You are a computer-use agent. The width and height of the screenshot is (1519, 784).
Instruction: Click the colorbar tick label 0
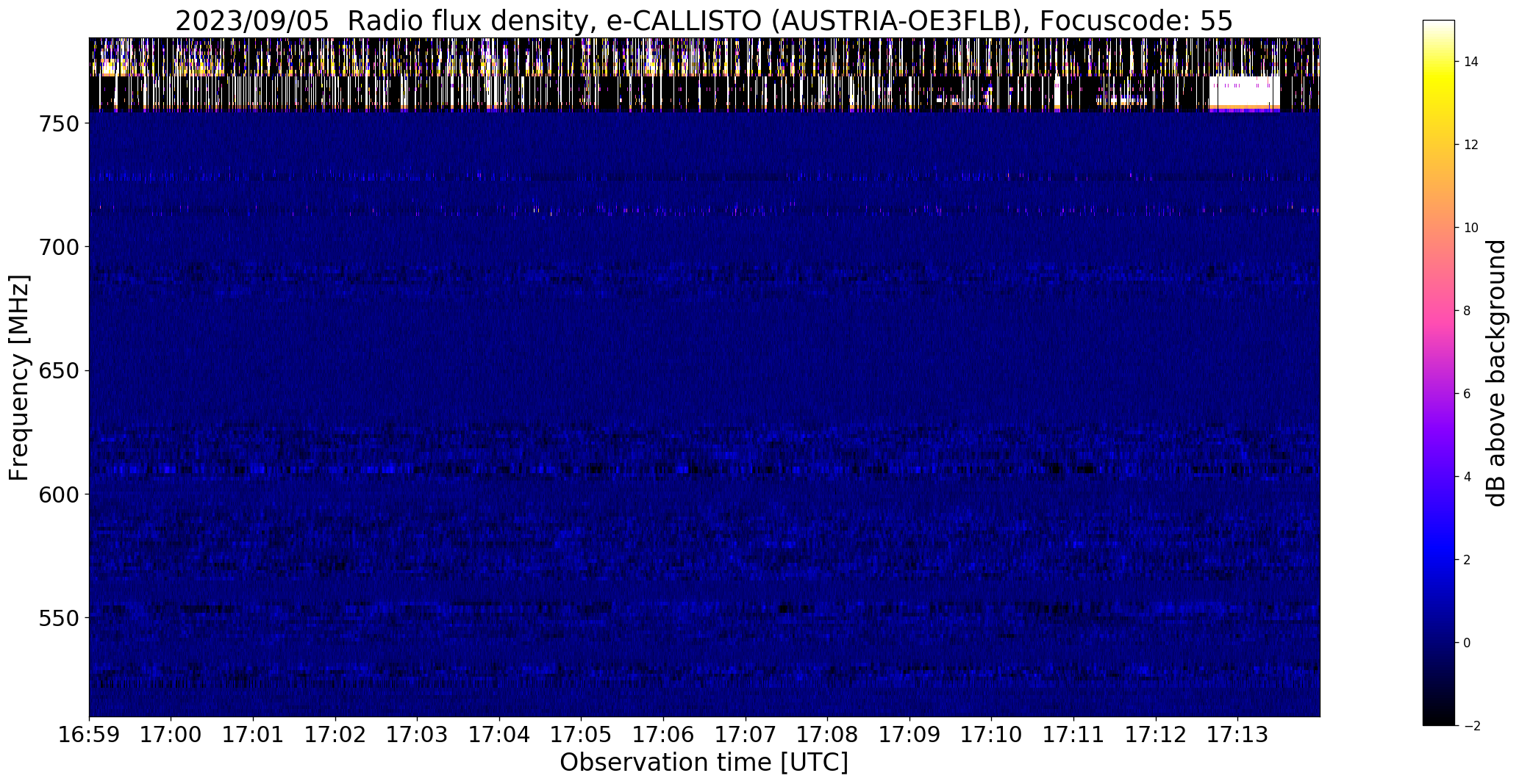click(x=1468, y=643)
